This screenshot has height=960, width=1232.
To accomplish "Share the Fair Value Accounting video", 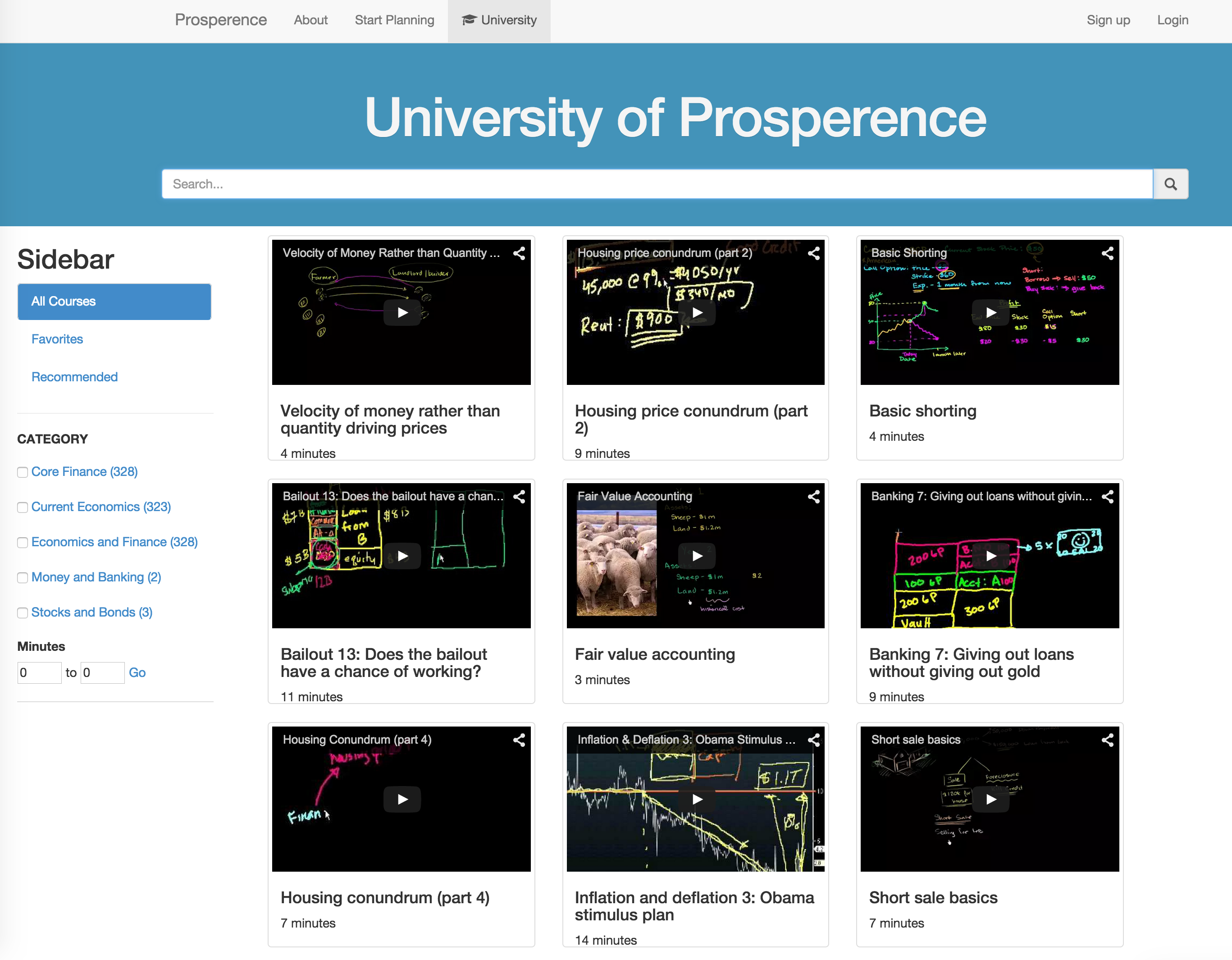I will tap(813, 496).
